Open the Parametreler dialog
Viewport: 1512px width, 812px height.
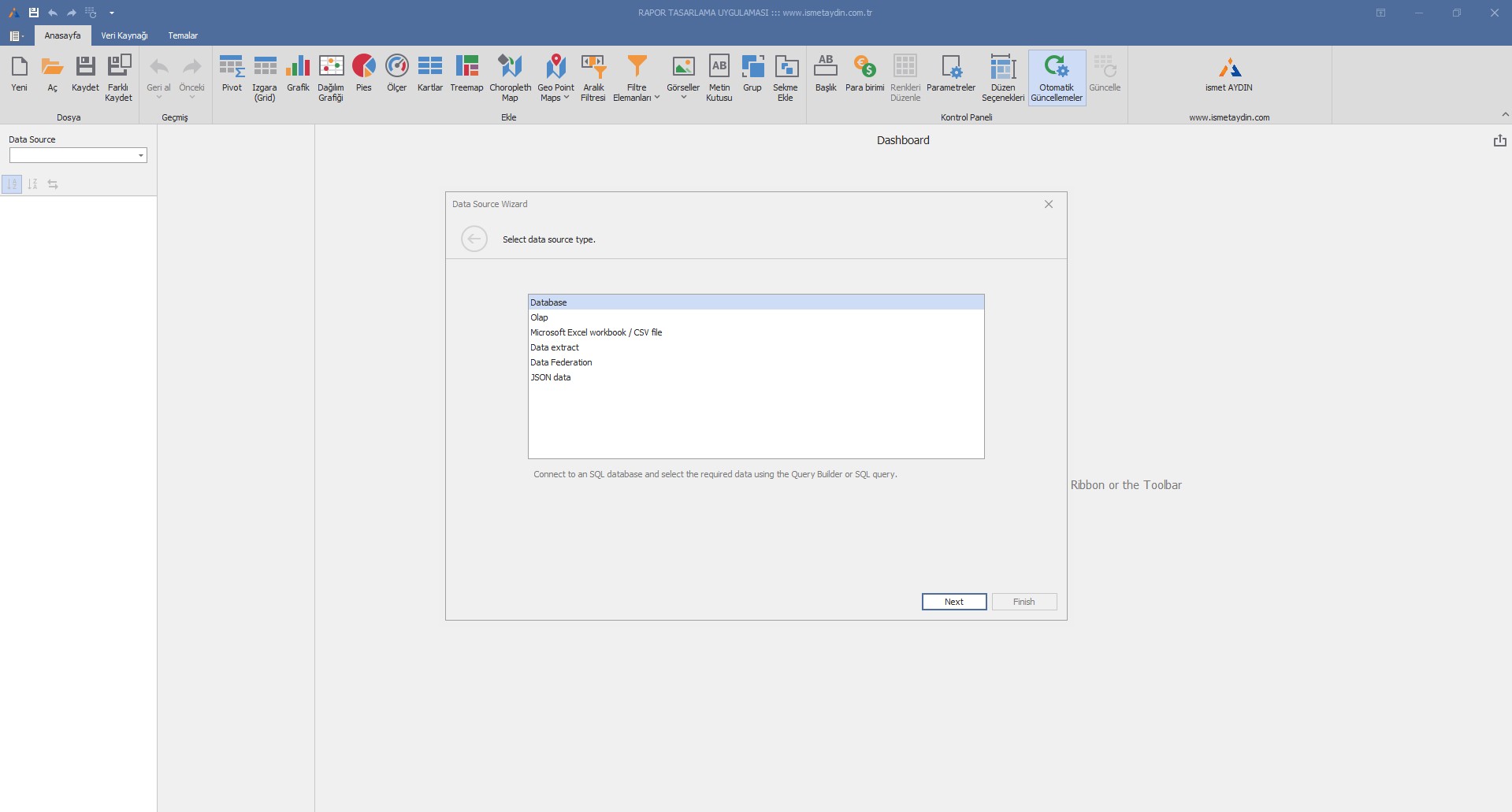tap(950, 76)
